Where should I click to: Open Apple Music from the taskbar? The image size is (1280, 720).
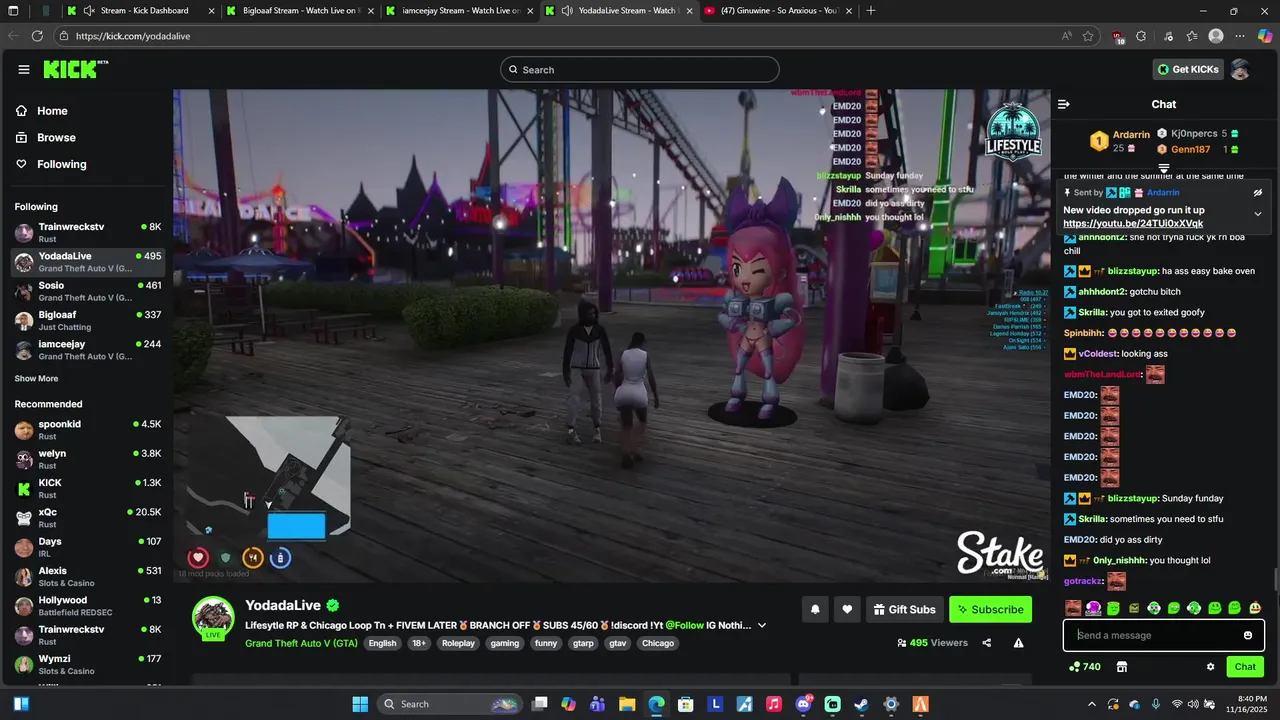(774, 704)
